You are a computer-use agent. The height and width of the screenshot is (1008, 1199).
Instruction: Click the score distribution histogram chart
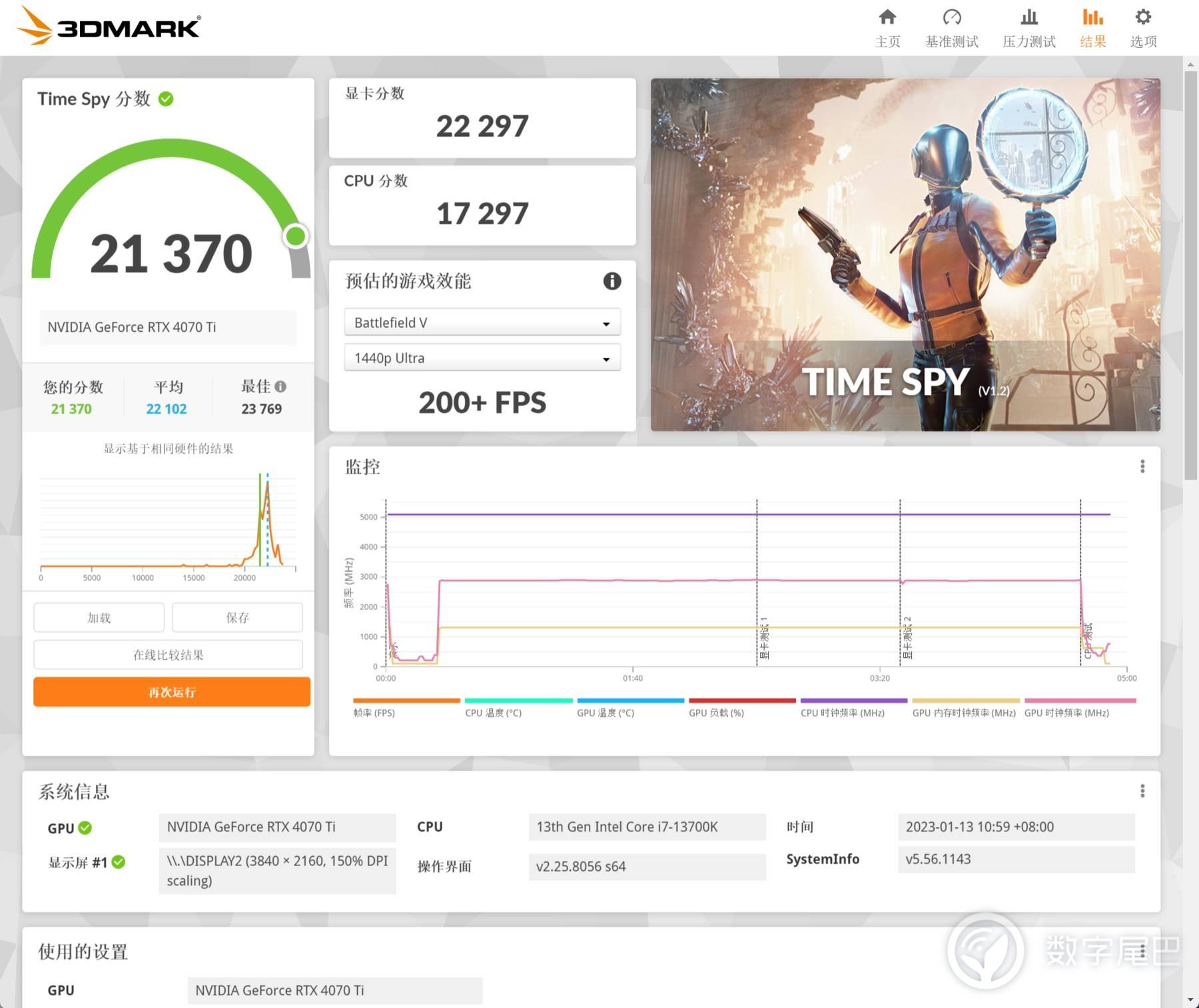(x=168, y=526)
